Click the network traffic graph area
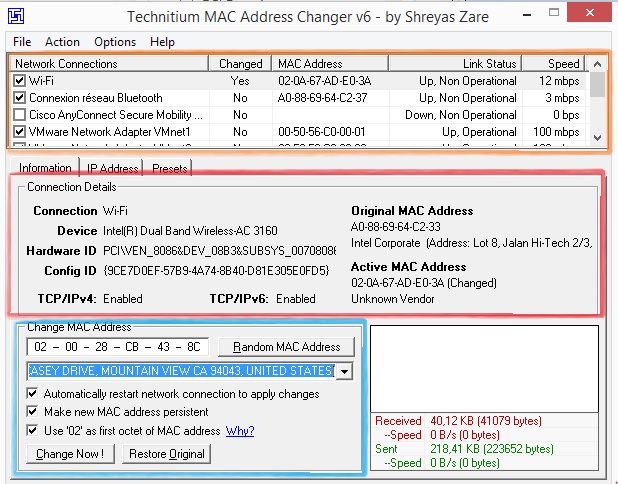Image resolution: width=618 pixels, height=484 pixels. coord(484,369)
